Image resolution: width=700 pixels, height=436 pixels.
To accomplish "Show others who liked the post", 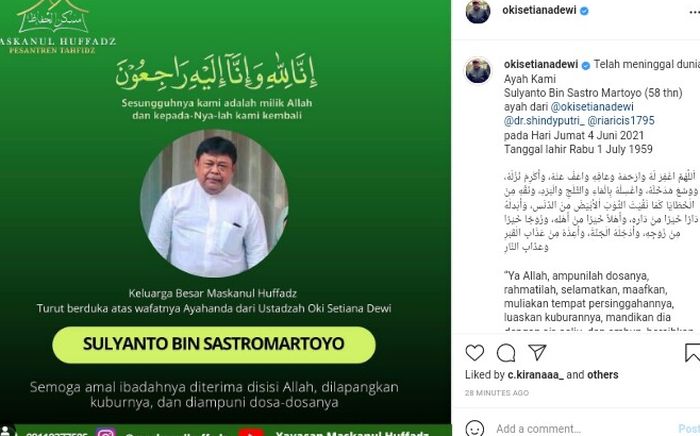I will pos(603,375).
